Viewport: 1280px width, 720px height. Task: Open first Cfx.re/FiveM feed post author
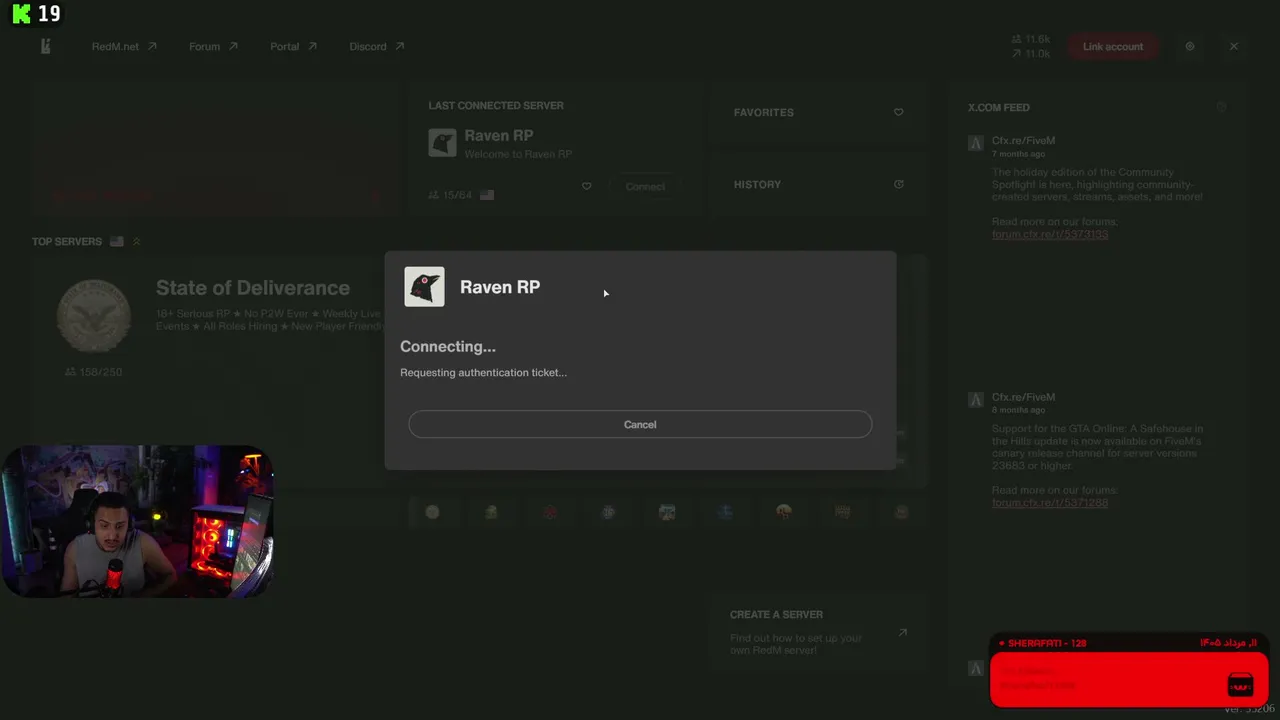coord(1023,141)
